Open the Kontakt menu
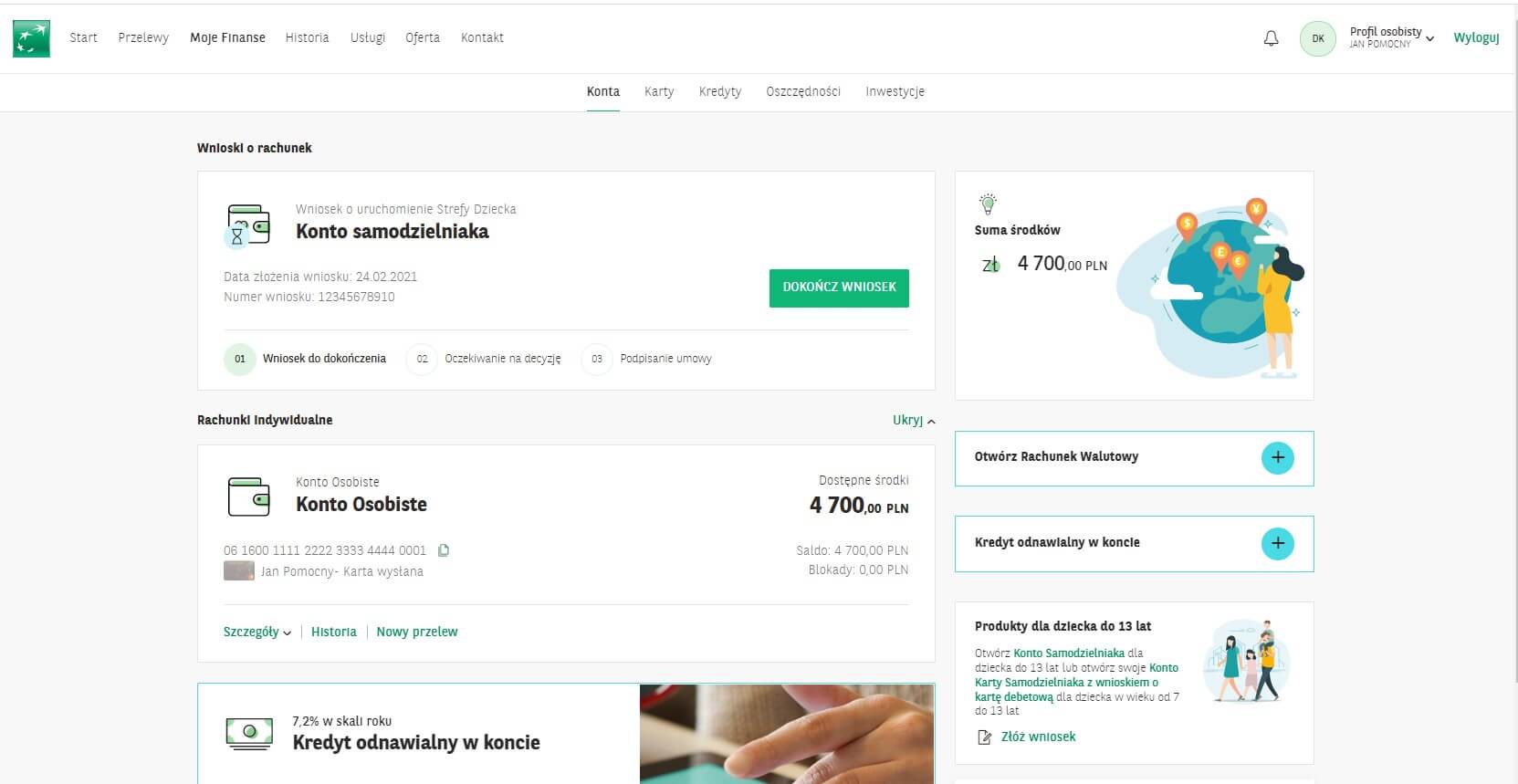This screenshot has height=784, width=1518. tap(482, 37)
